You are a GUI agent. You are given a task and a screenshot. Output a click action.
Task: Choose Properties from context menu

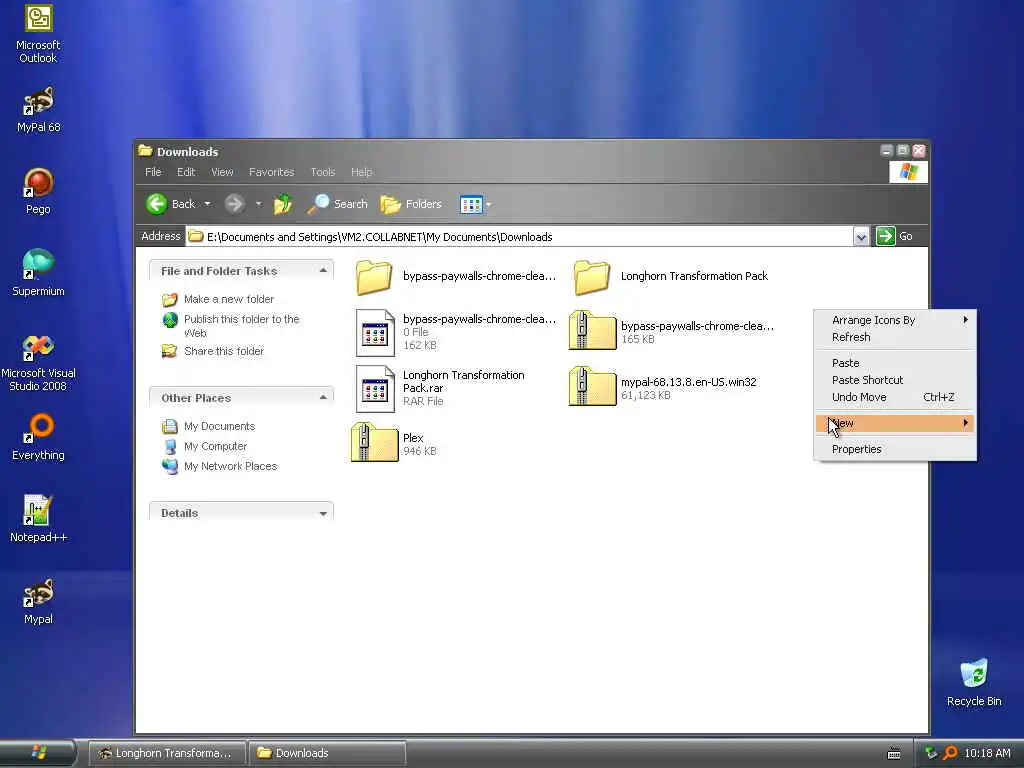pos(895,449)
